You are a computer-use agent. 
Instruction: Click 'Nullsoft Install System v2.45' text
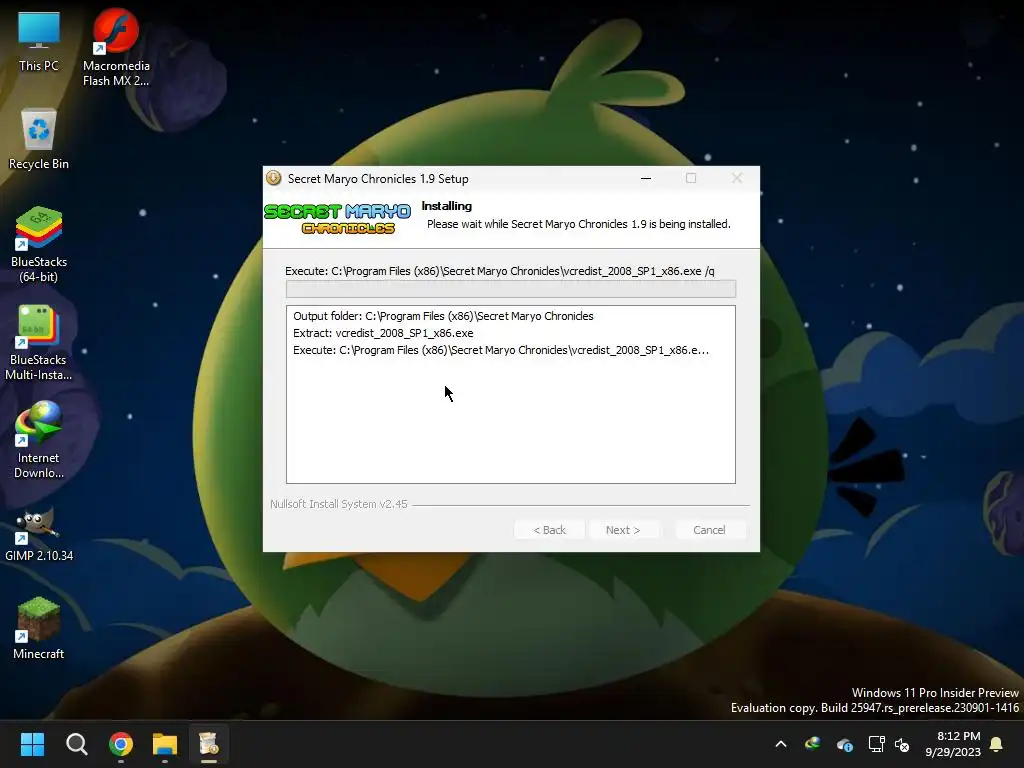click(338, 504)
